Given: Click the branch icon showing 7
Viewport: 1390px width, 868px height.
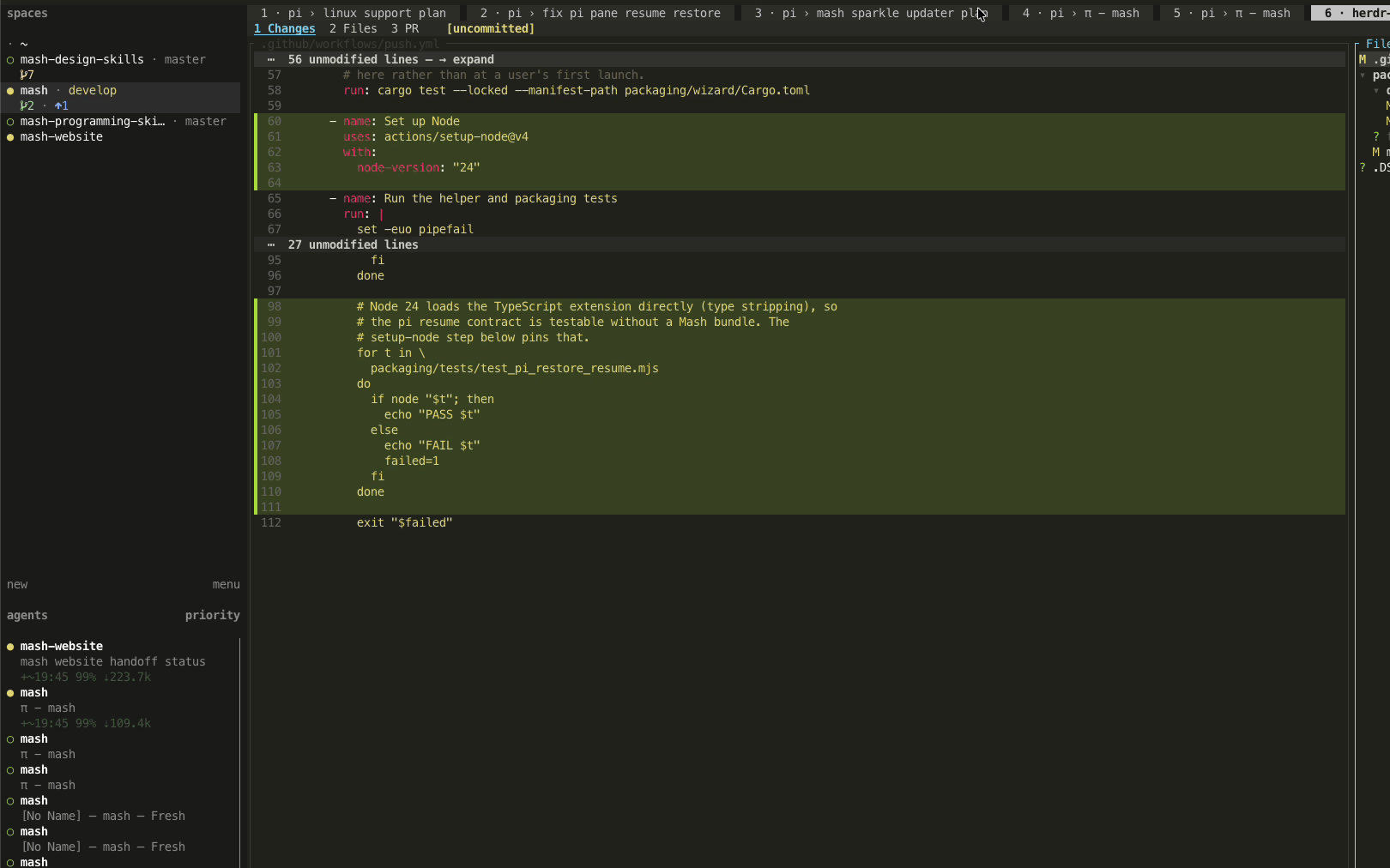Looking at the screenshot, I should [x=27, y=75].
